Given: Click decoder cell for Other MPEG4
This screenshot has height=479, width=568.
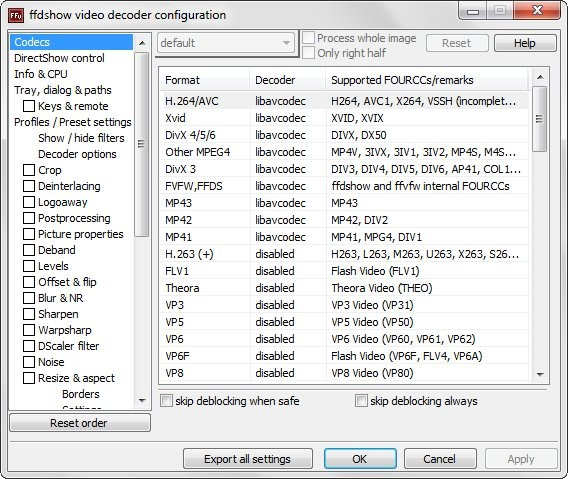Looking at the screenshot, I should coord(280,152).
